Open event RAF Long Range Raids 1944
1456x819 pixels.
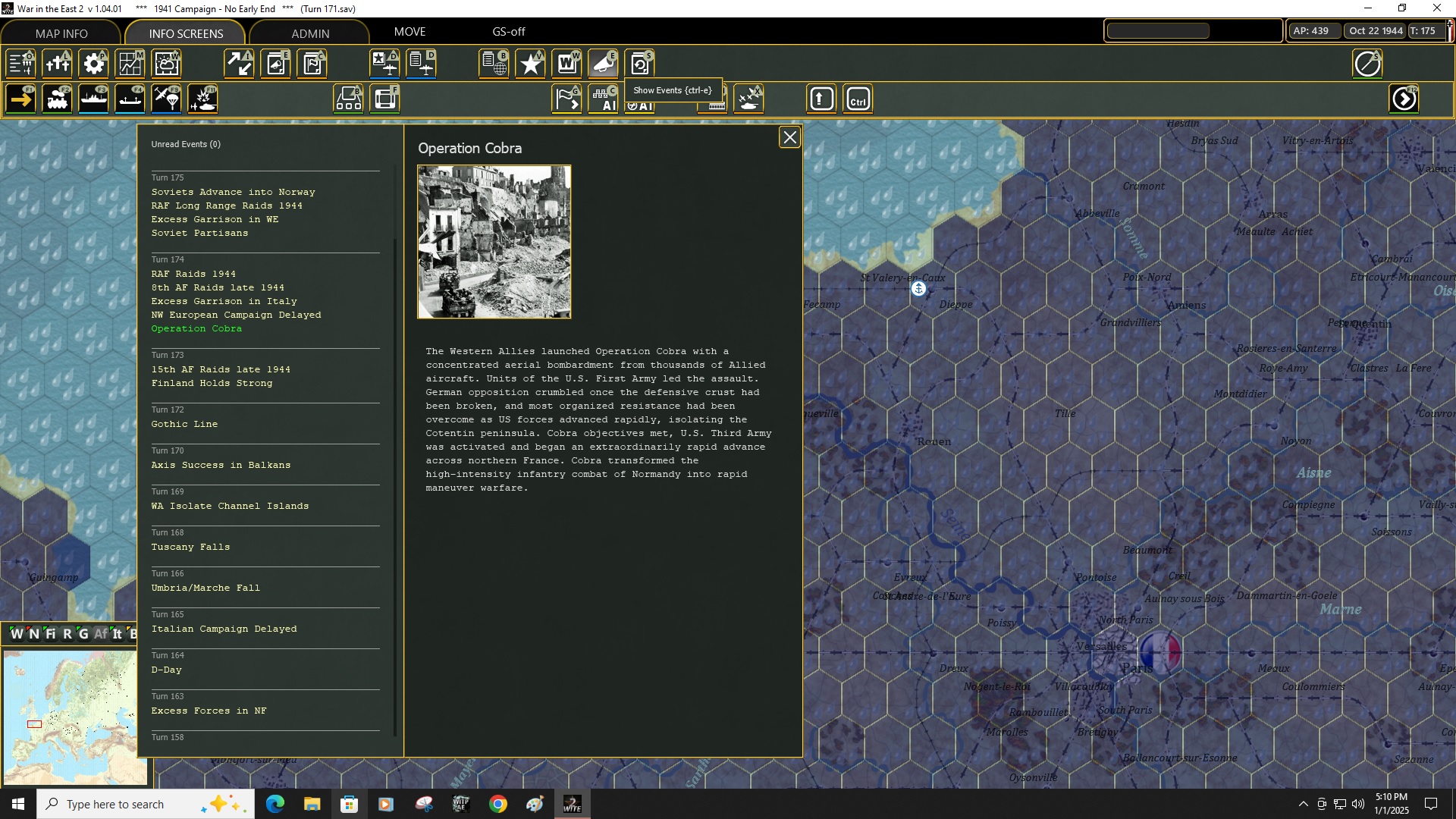point(227,206)
